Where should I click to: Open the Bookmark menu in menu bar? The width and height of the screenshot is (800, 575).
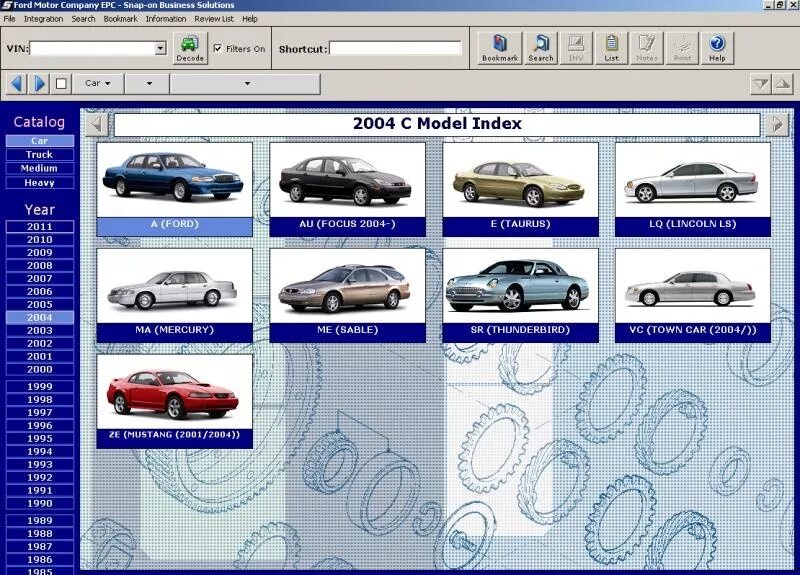120,19
